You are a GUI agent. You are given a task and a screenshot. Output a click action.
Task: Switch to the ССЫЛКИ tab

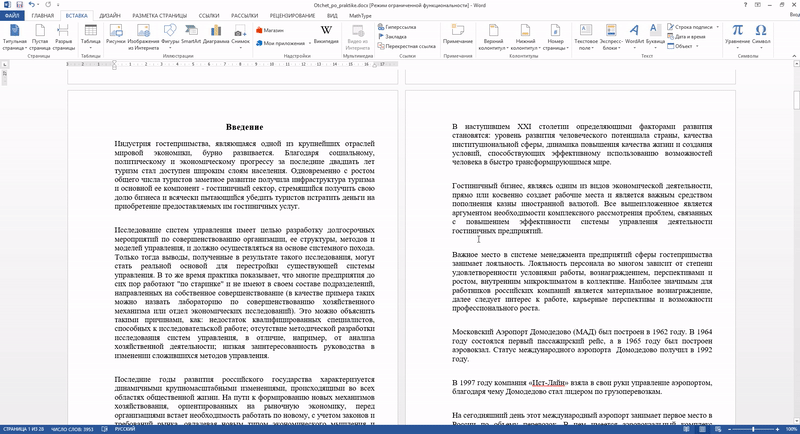pyautogui.click(x=209, y=16)
